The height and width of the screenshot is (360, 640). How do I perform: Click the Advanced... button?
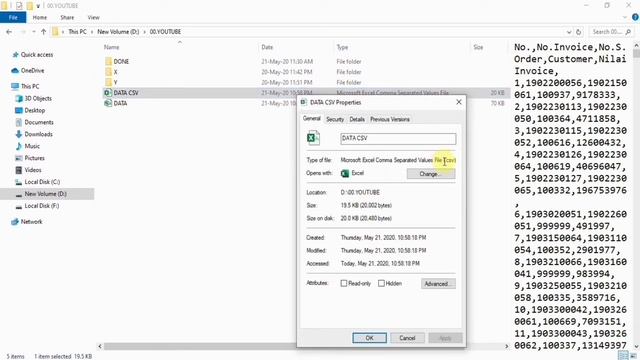(438, 284)
